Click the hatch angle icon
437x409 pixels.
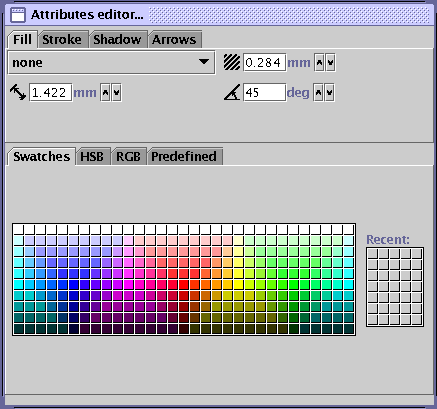pyautogui.click(x=232, y=92)
